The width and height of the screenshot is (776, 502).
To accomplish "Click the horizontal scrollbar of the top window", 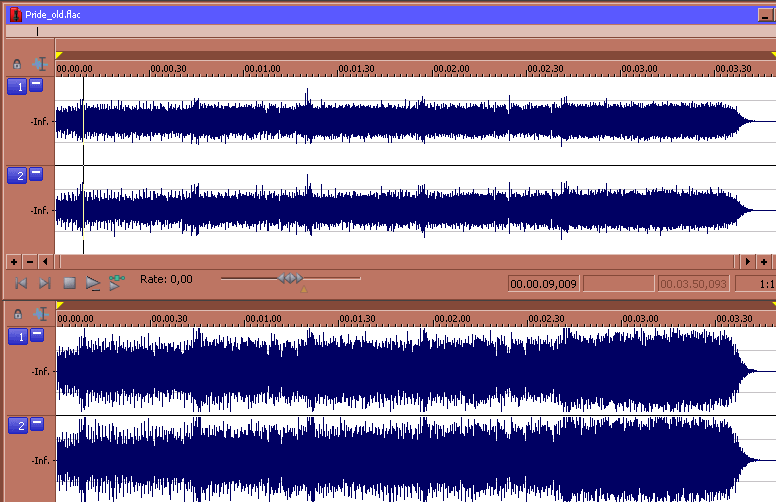I will click(396, 261).
